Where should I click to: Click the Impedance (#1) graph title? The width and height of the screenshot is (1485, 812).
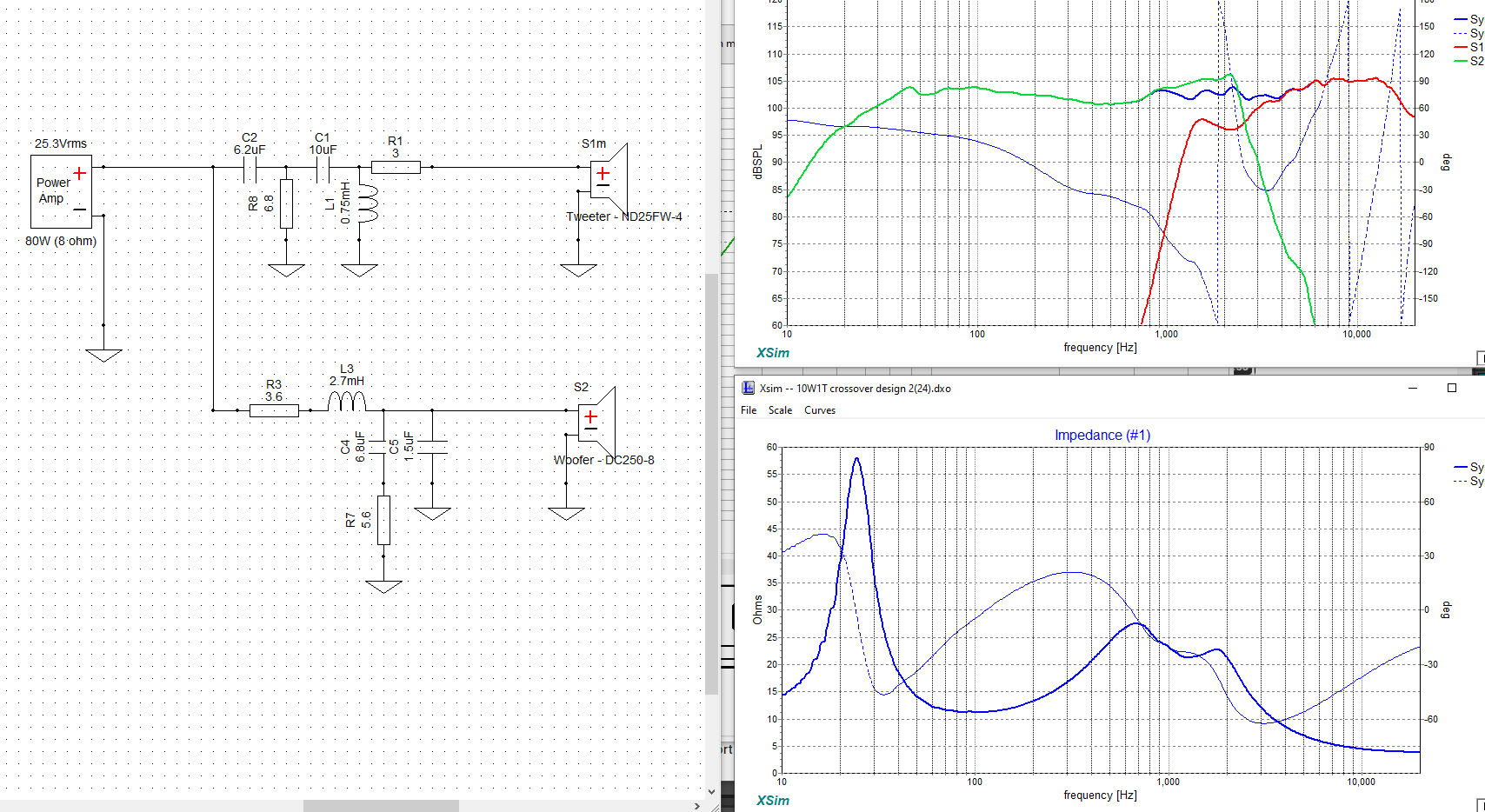click(x=1102, y=435)
